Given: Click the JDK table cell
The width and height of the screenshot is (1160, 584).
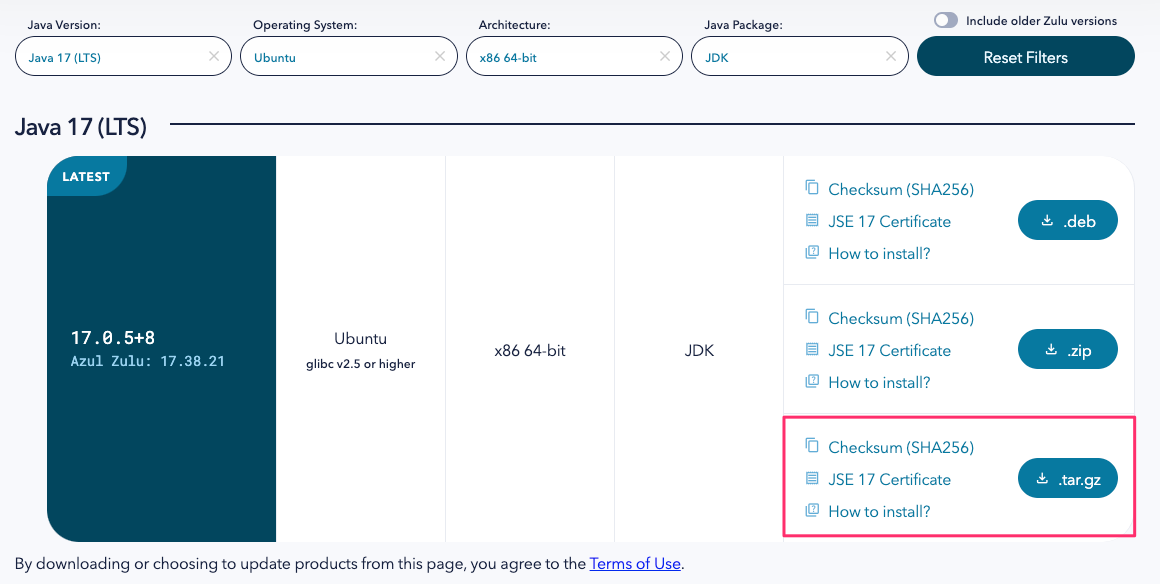Looking at the screenshot, I should click(699, 350).
